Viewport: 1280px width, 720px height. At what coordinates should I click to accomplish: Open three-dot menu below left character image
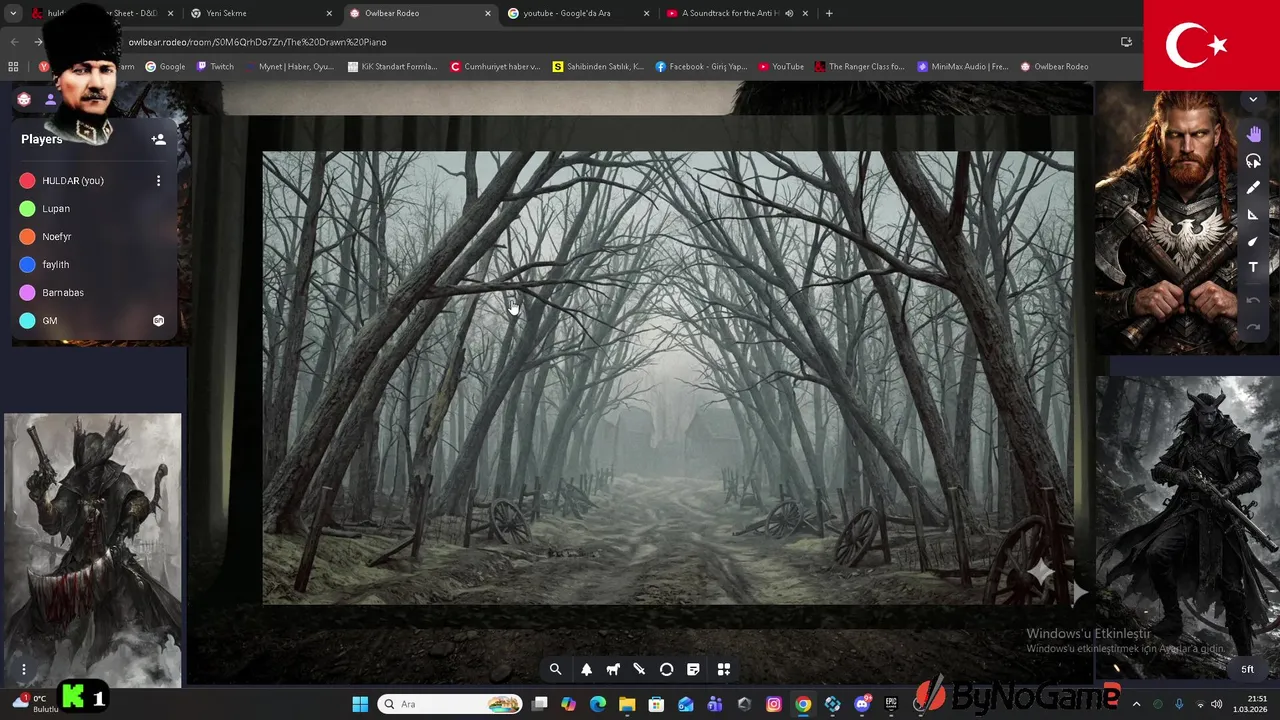(24, 670)
